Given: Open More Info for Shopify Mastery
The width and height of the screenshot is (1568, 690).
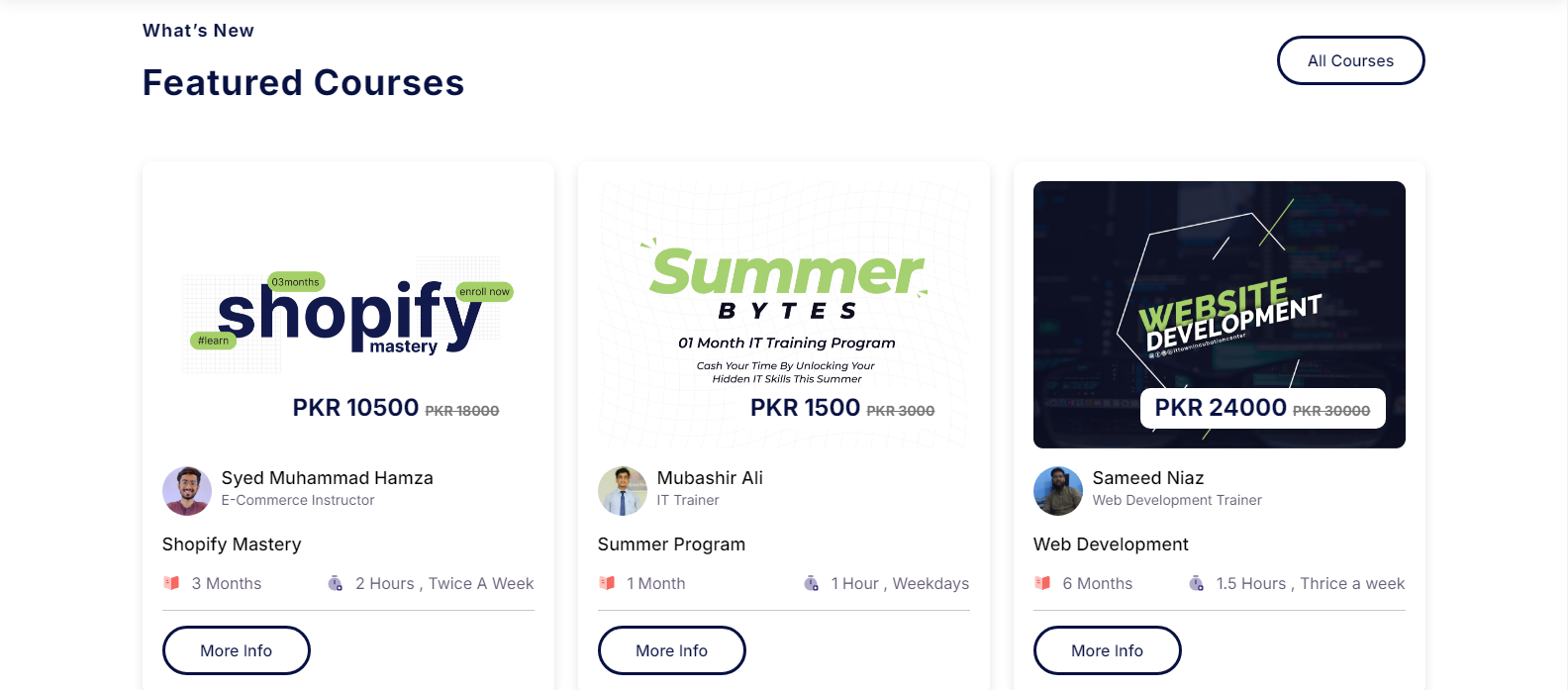Looking at the screenshot, I should pyautogui.click(x=236, y=650).
